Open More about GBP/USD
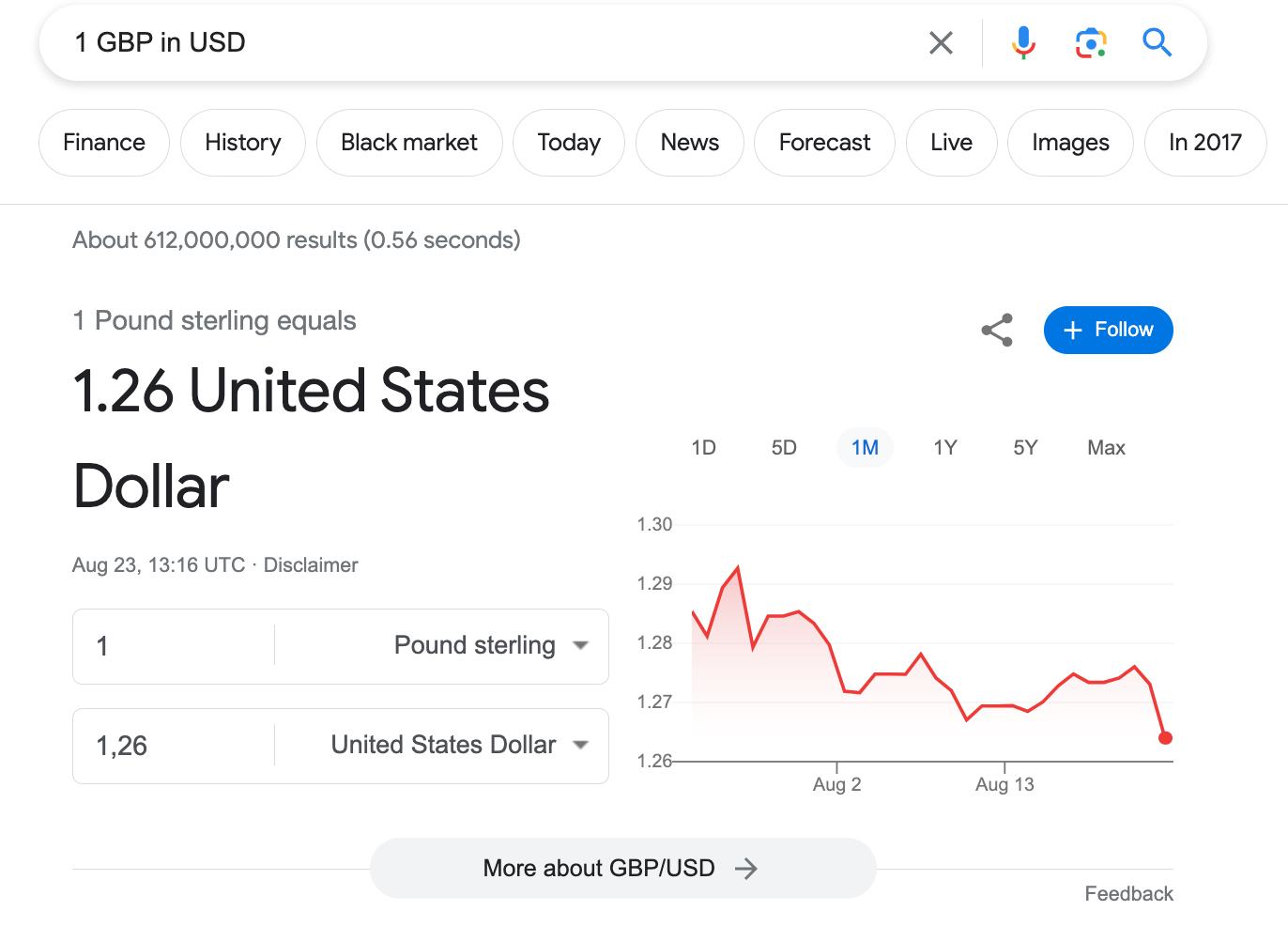 [622, 869]
